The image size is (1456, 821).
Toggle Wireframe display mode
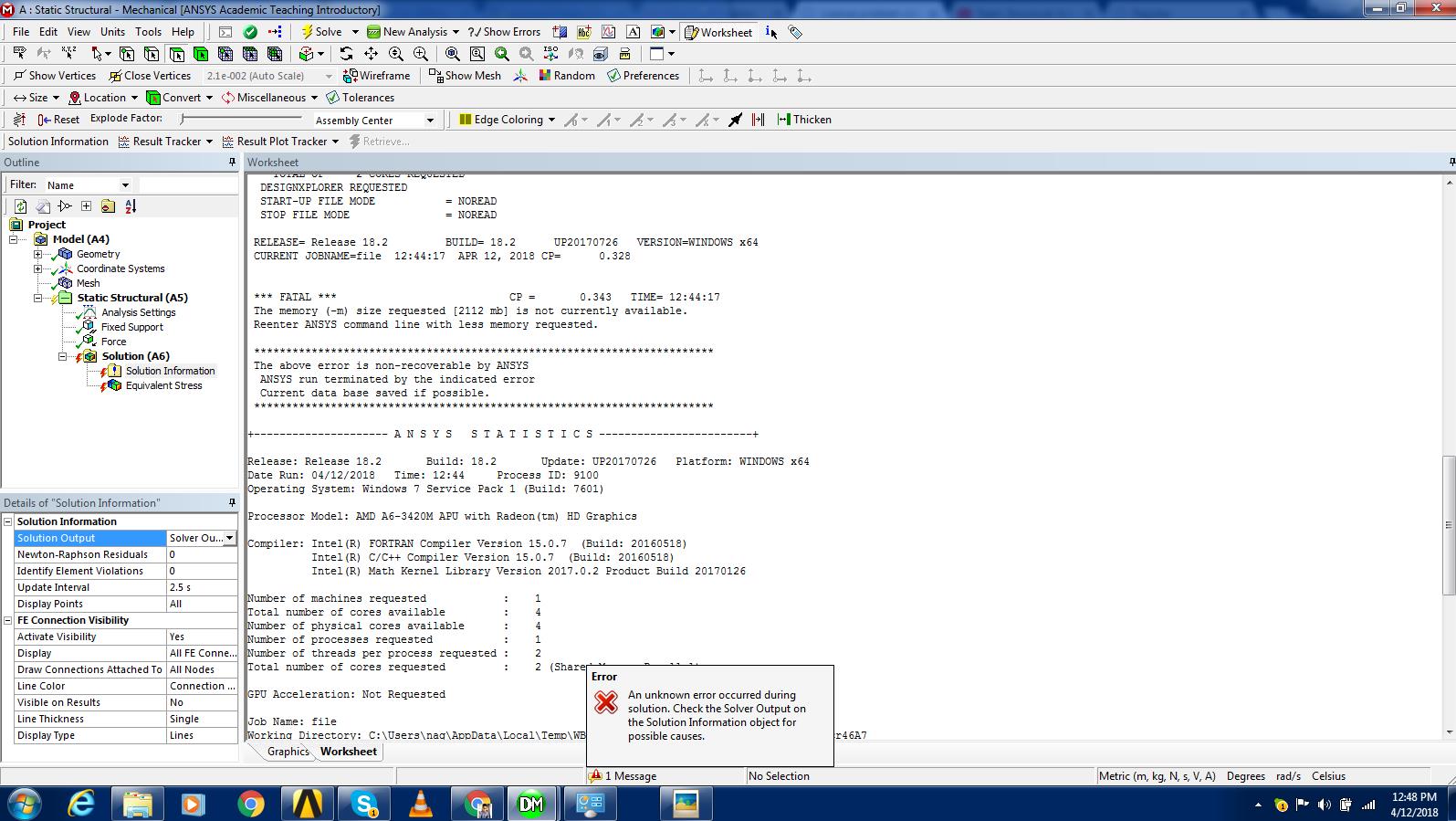pyautogui.click(x=376, y=76)
